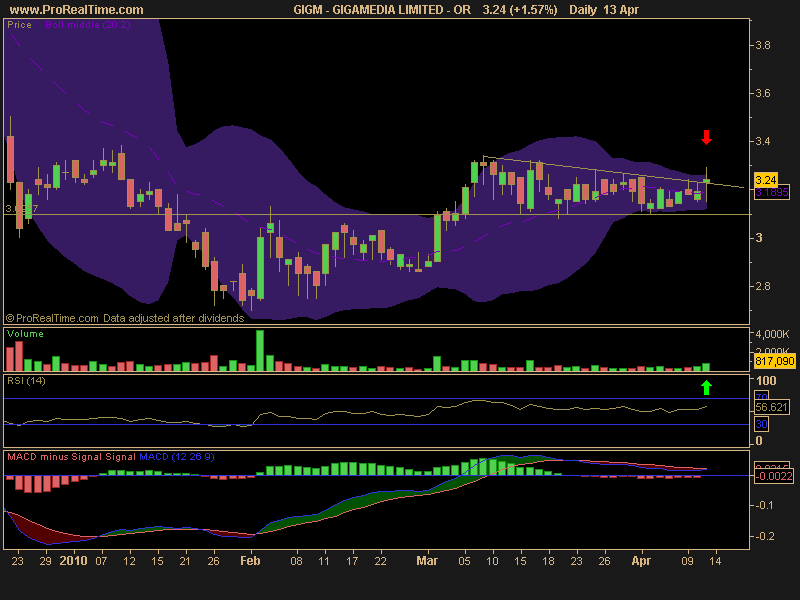Screen dimensions: 800x600
Task: Select the Daily 13 Apr timeframe text
Action: click(604, 10)
